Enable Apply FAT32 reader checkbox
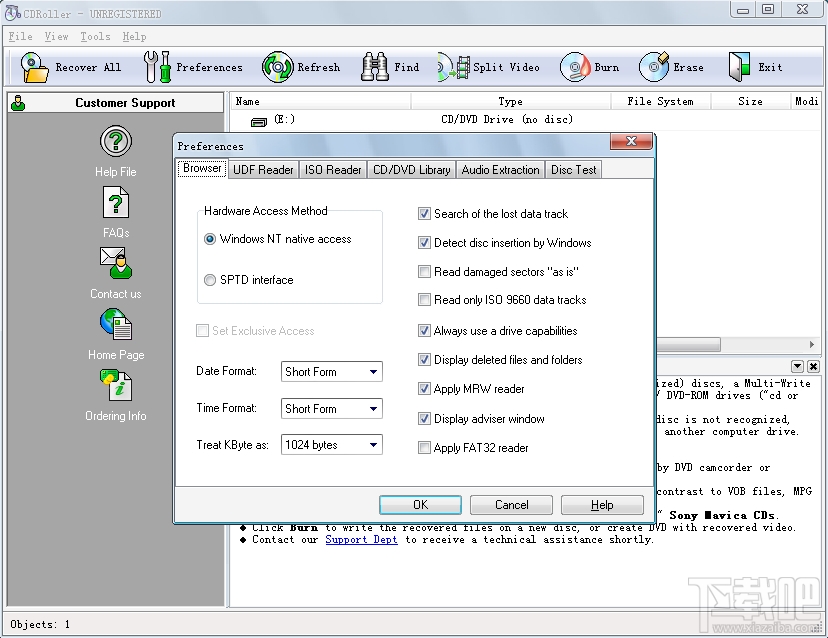Viewport: 828px width, 638px height. point(424,448)
